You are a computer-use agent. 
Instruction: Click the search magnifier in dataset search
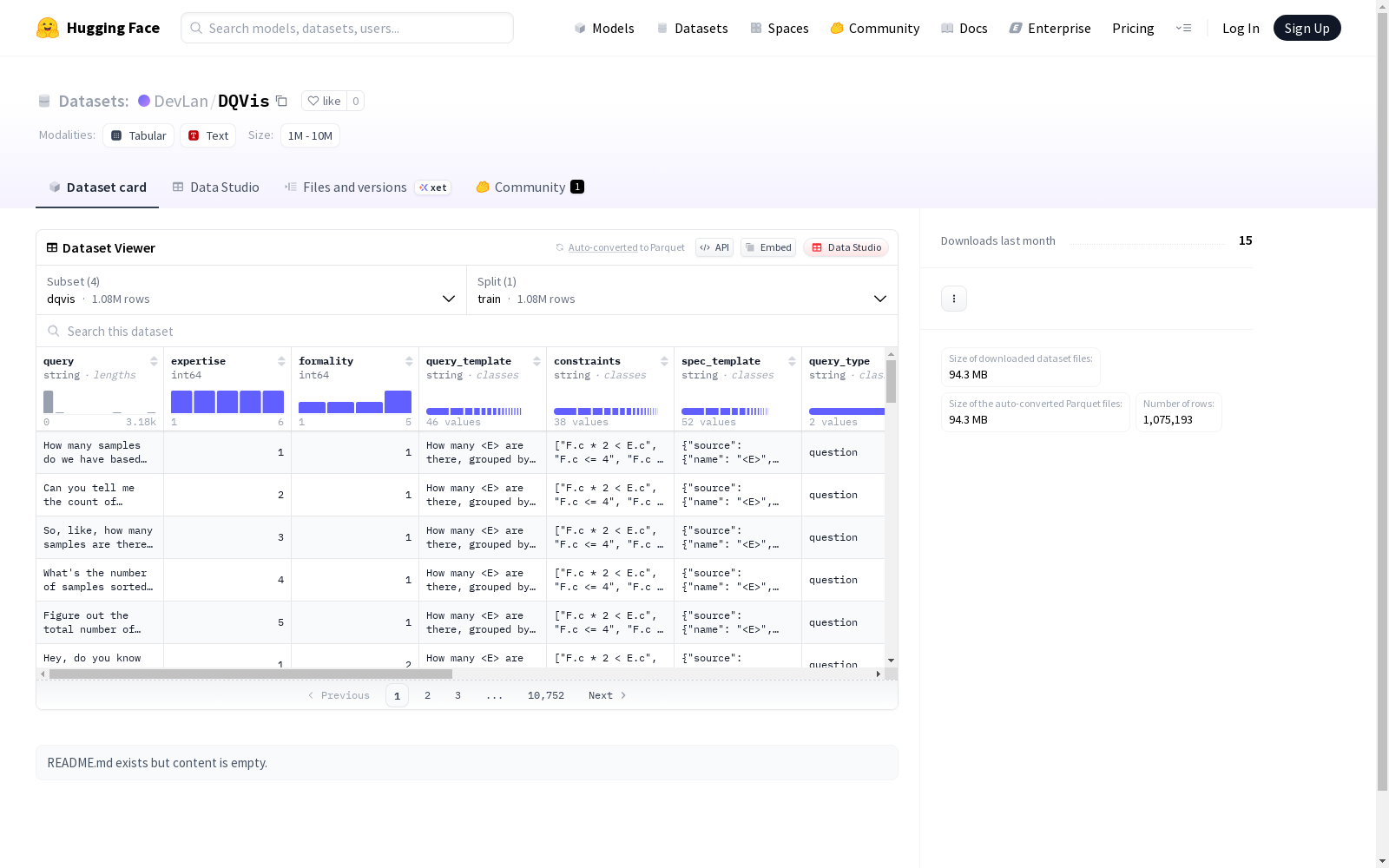(x=54, y=331)
